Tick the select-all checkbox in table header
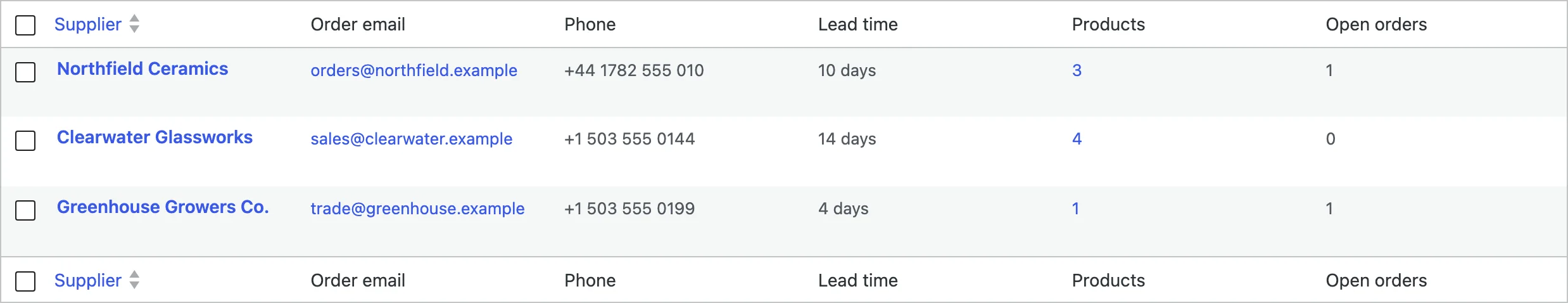 (25, 25)
